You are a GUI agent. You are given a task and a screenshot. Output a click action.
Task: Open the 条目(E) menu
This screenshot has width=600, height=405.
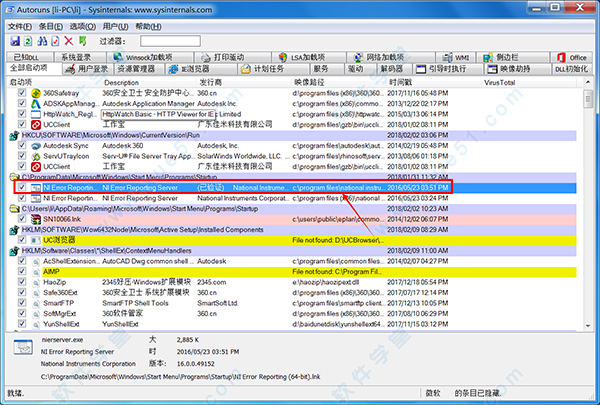click(x=51, y=26)
